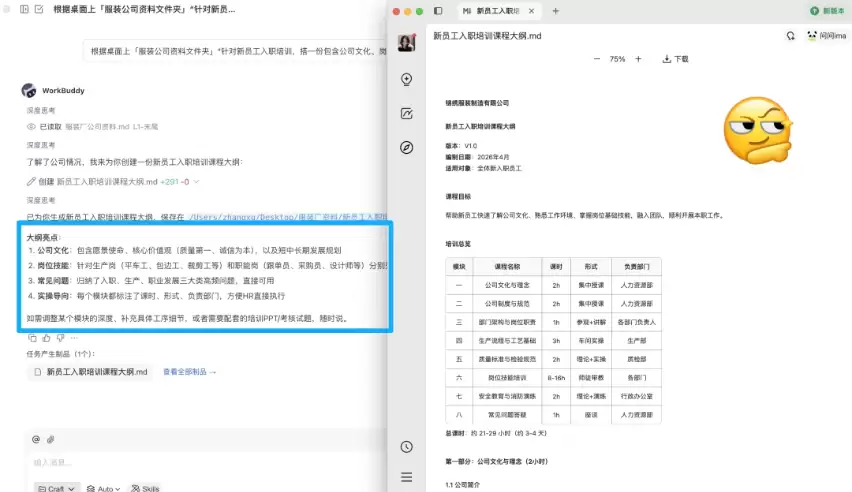
Task: Click the 负责部门 table header
Action: (636, 266)
